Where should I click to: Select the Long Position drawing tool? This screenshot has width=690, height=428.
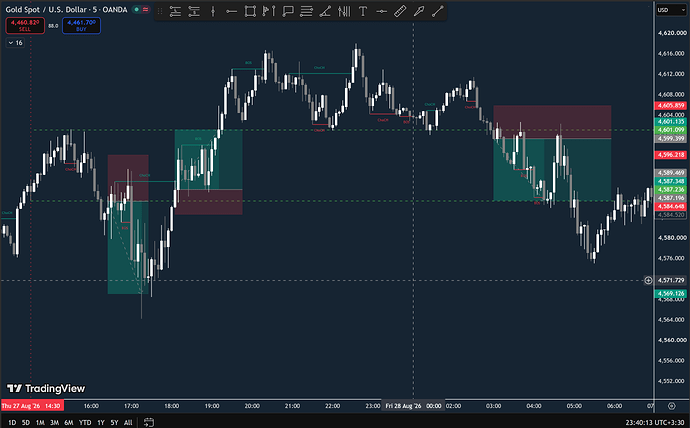click(175, 12)
